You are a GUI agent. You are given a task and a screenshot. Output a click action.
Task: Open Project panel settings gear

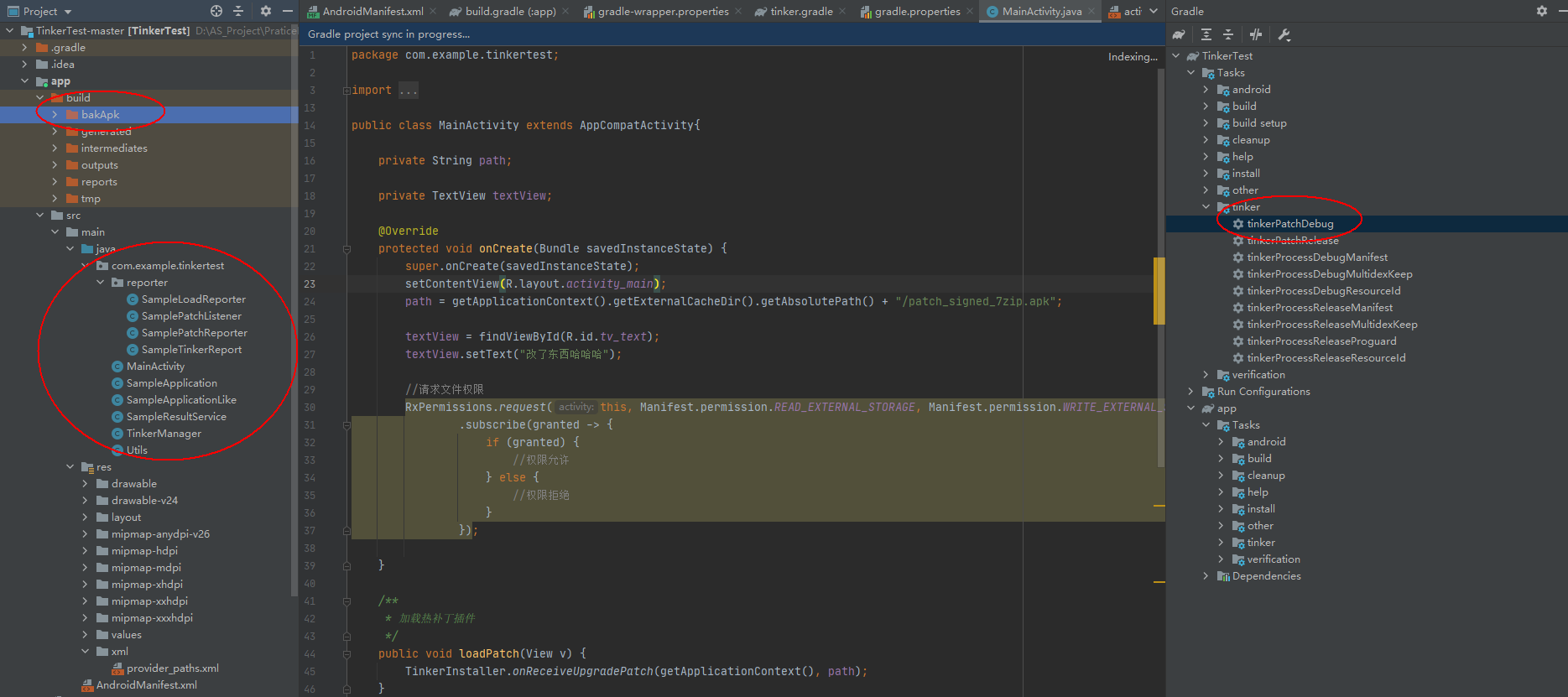click(265, 11)
